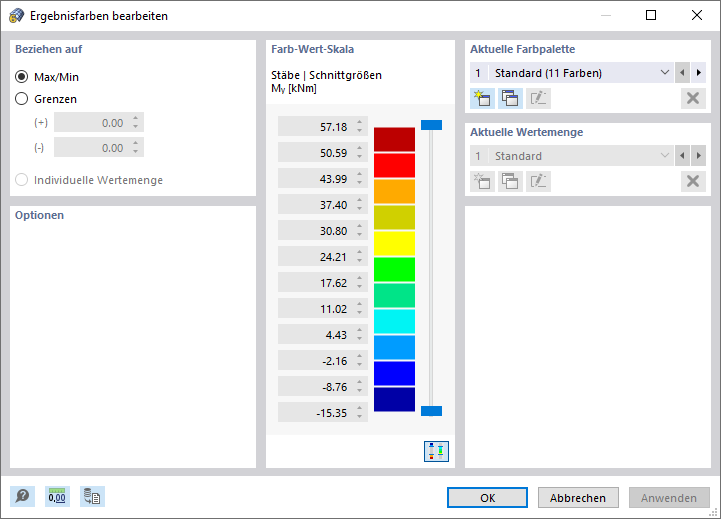Click the top slider handle on color scale
The image size is (721, 519).
point(431,125)
